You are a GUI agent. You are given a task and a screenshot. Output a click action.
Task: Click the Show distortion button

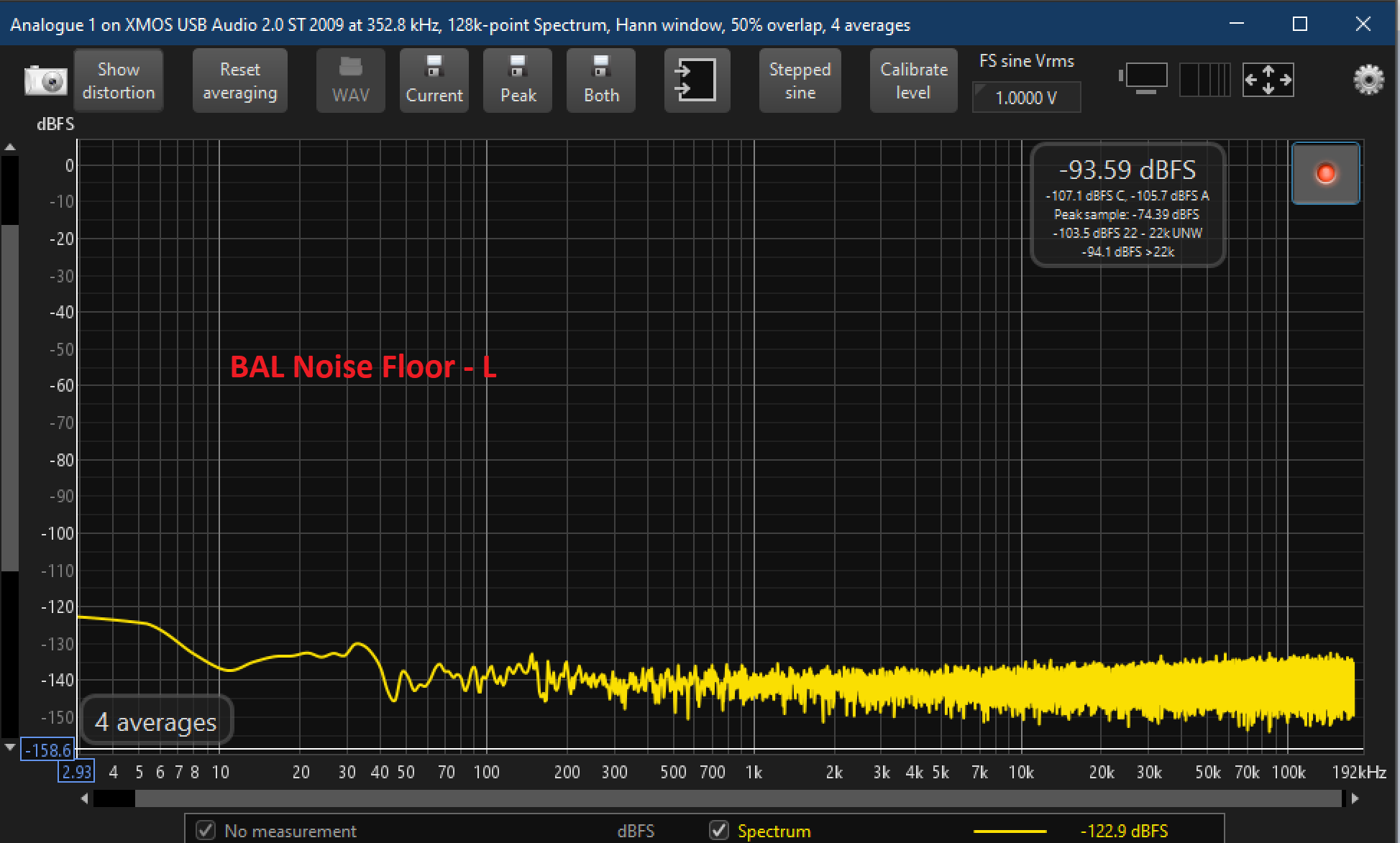click(119, 80)
